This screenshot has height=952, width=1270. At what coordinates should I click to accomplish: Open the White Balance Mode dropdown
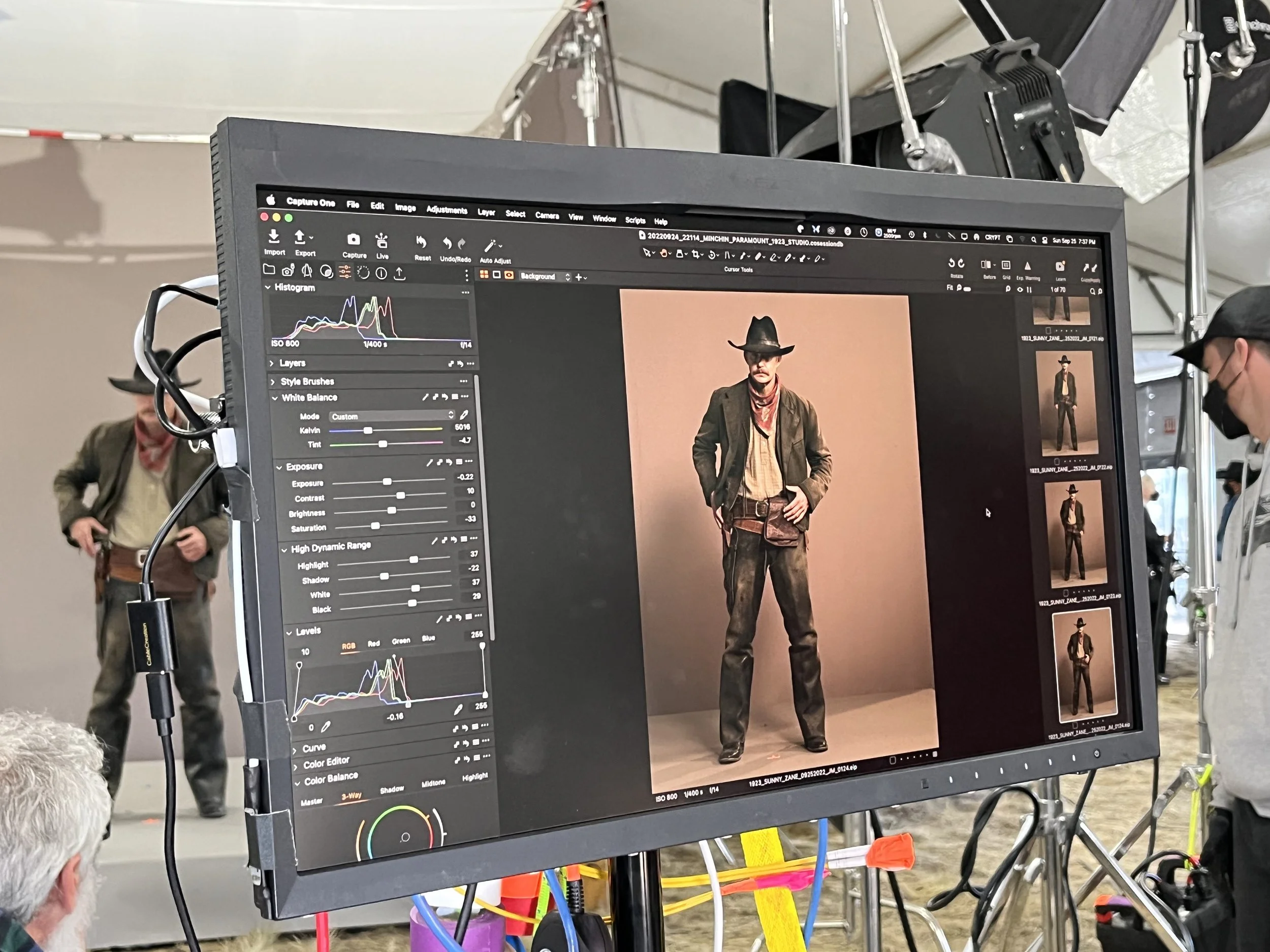(392, 415)
